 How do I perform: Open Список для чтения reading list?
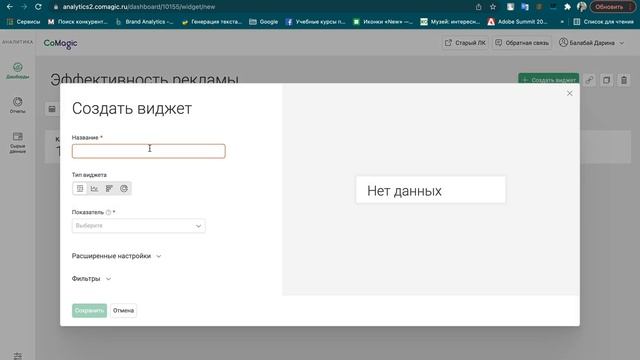603,22
